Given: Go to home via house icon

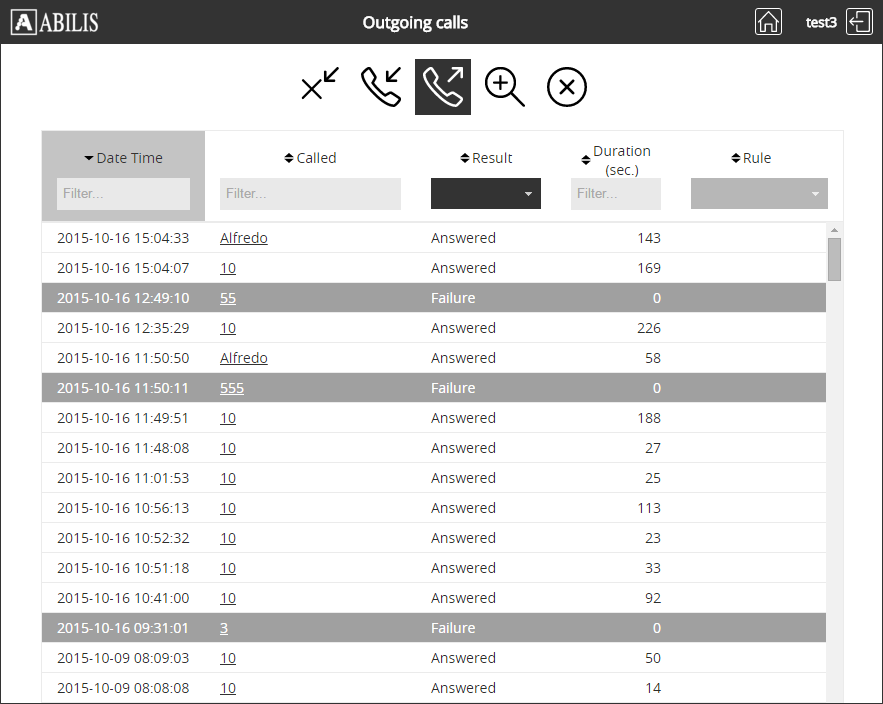Looking at the screenshot, I should pos(768,22).
